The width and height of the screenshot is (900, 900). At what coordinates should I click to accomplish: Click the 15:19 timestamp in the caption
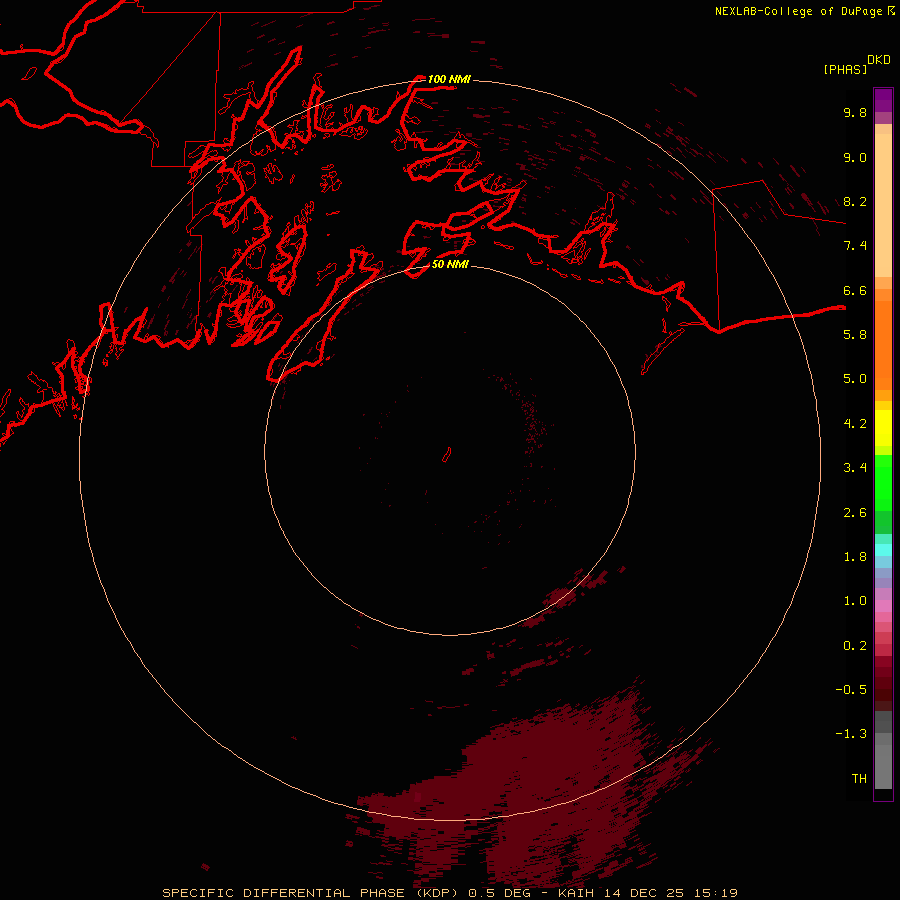coord(715,893)
